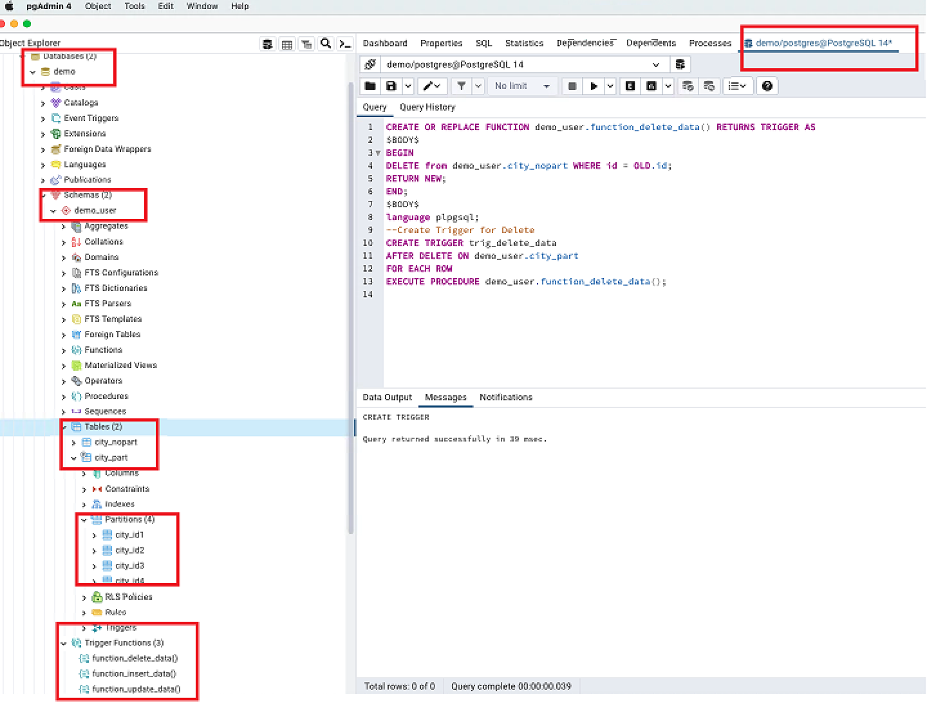Expand the Functions tree node

63,350
